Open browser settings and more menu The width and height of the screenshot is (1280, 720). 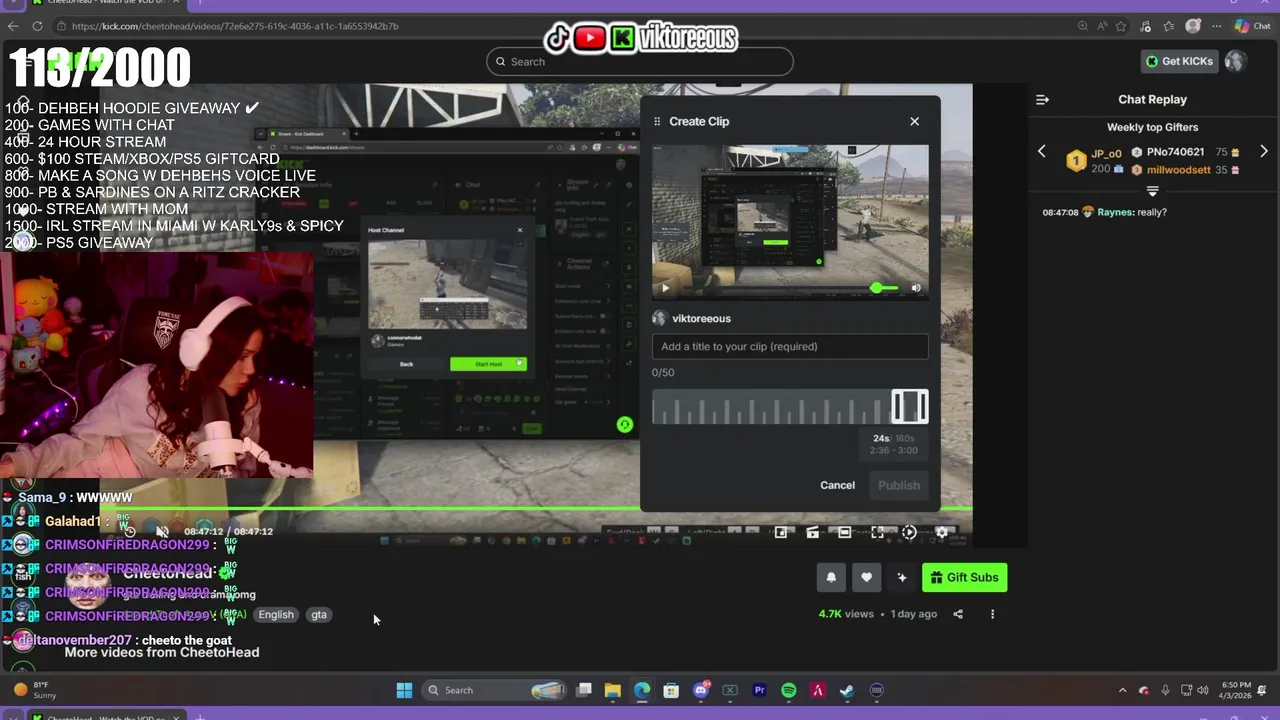[1215, 26]
